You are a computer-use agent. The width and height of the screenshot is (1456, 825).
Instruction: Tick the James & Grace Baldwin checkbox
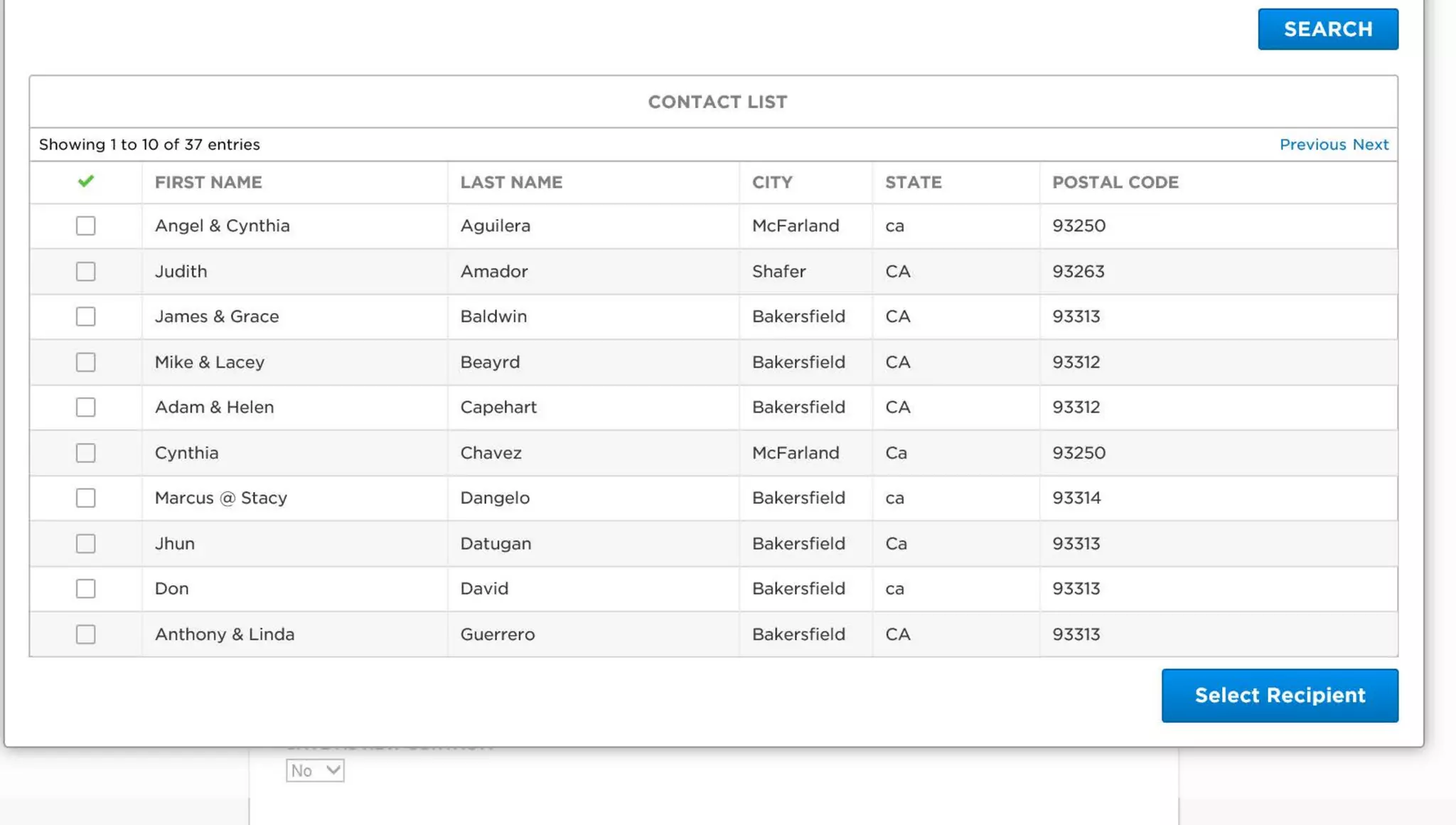(x=86, y=316)
